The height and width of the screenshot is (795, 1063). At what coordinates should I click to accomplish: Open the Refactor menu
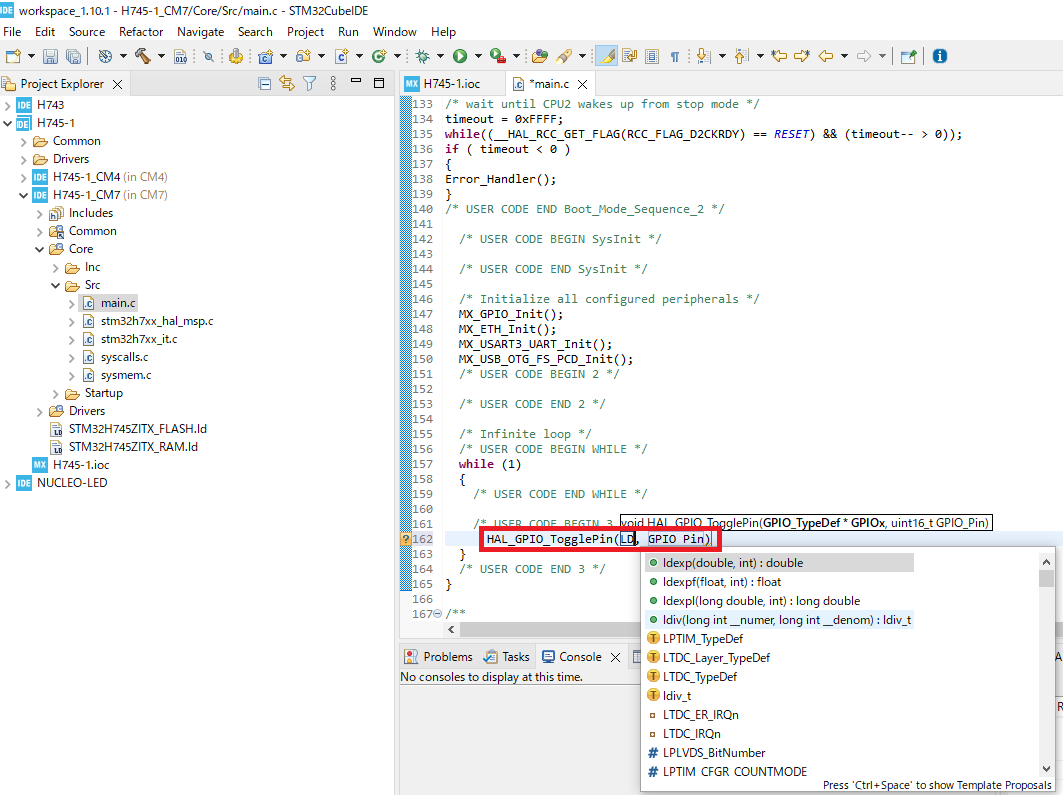[141, 32]
